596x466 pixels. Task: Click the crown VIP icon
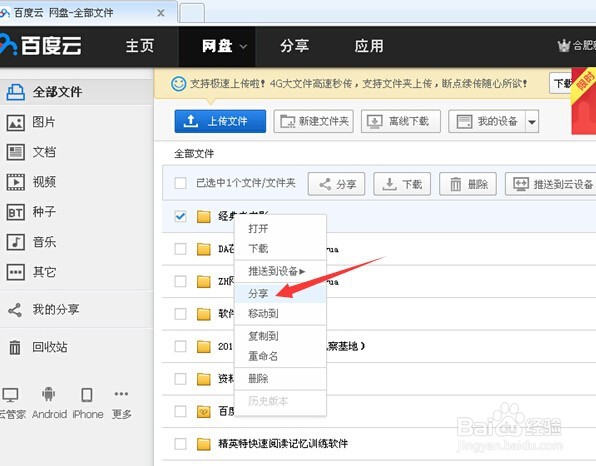(x=564, y=46)
